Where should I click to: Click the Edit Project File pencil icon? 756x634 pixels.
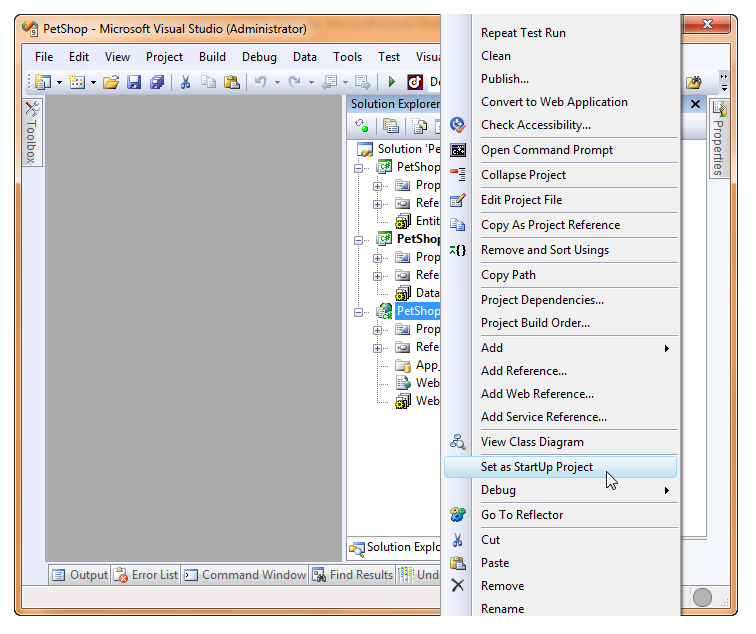(458, 200)
